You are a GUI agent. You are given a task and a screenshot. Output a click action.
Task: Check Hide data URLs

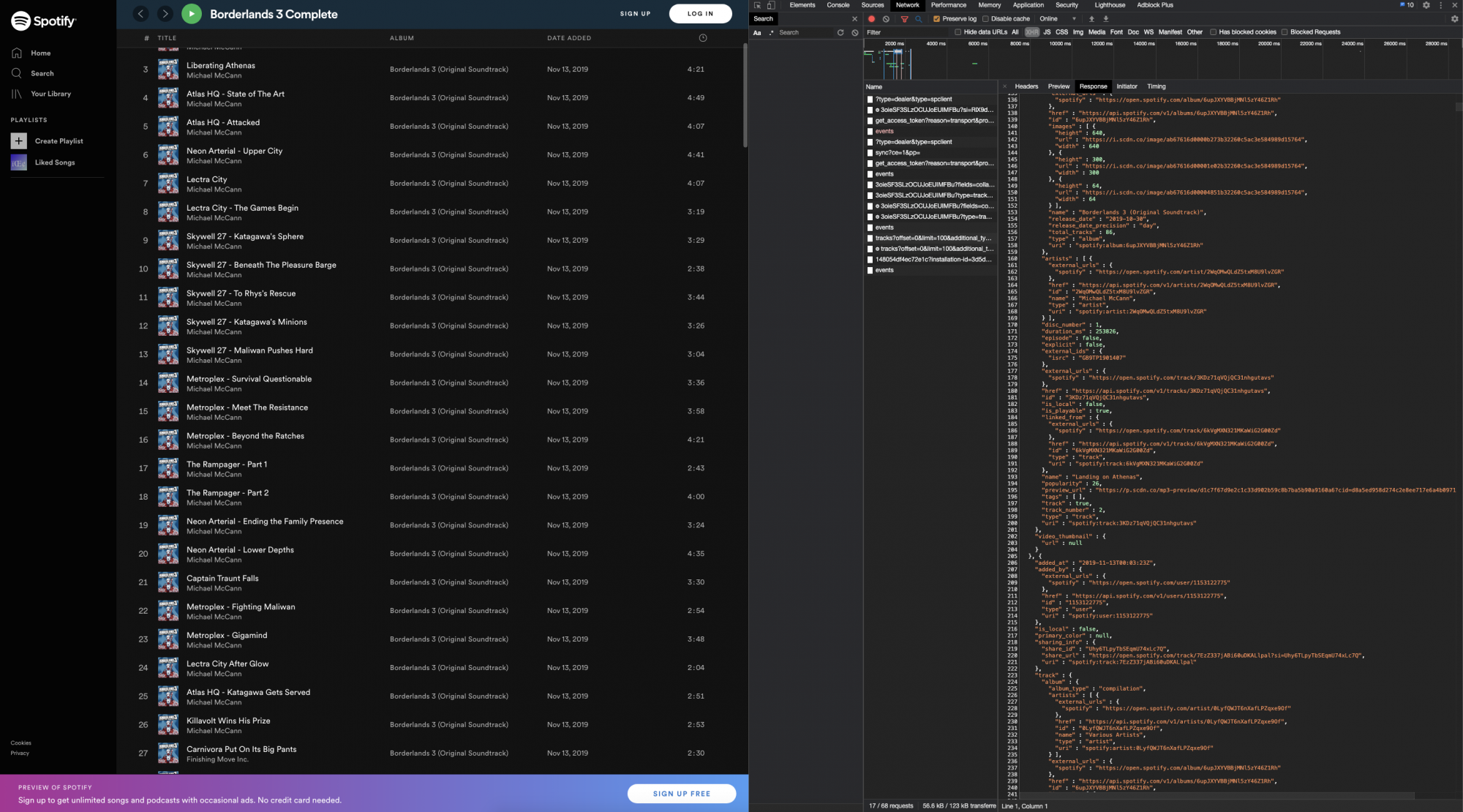click(x=958, y=32)
